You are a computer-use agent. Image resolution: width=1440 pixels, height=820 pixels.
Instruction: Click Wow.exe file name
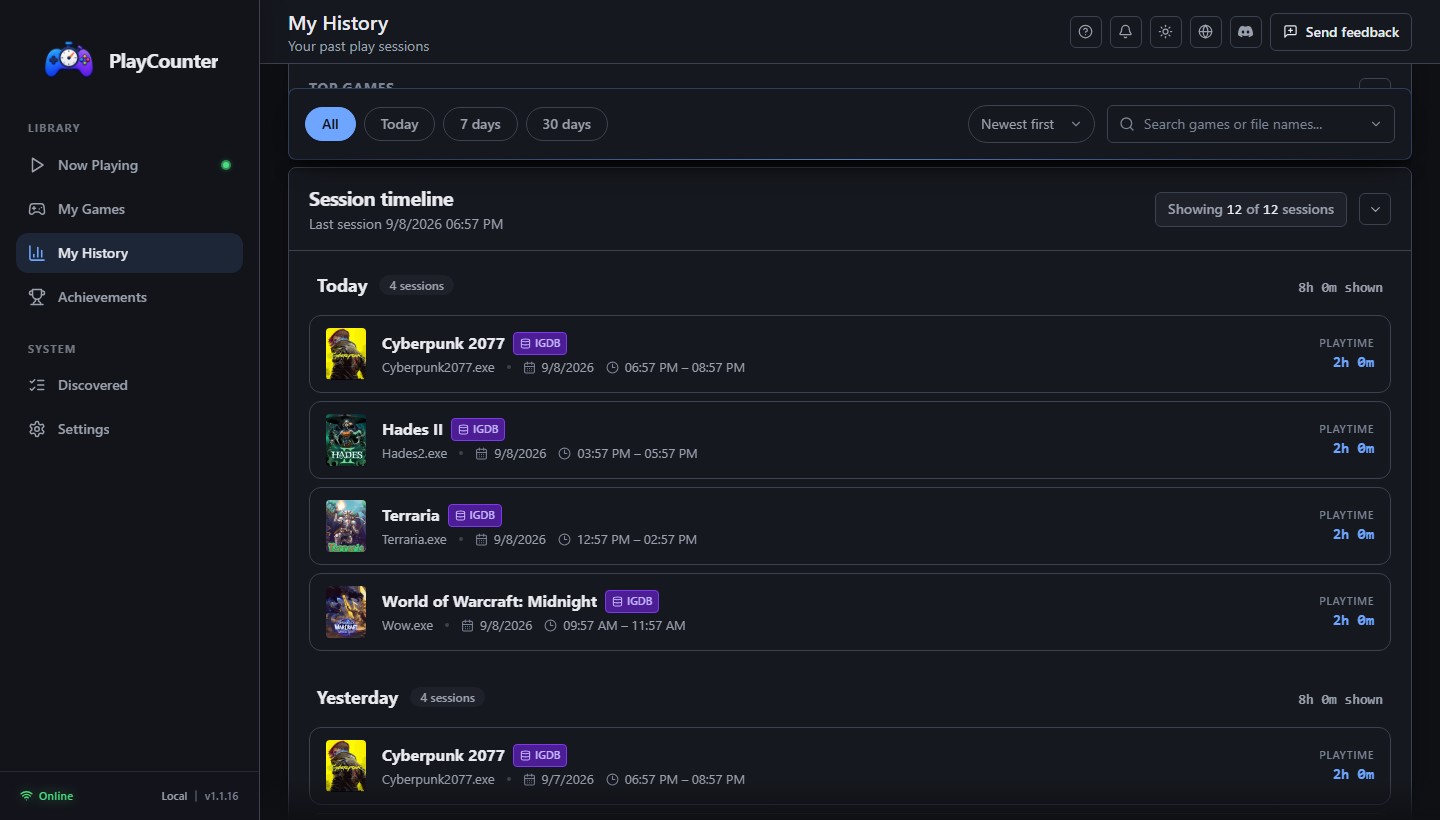pyautogui.click(x=408, y=626)
